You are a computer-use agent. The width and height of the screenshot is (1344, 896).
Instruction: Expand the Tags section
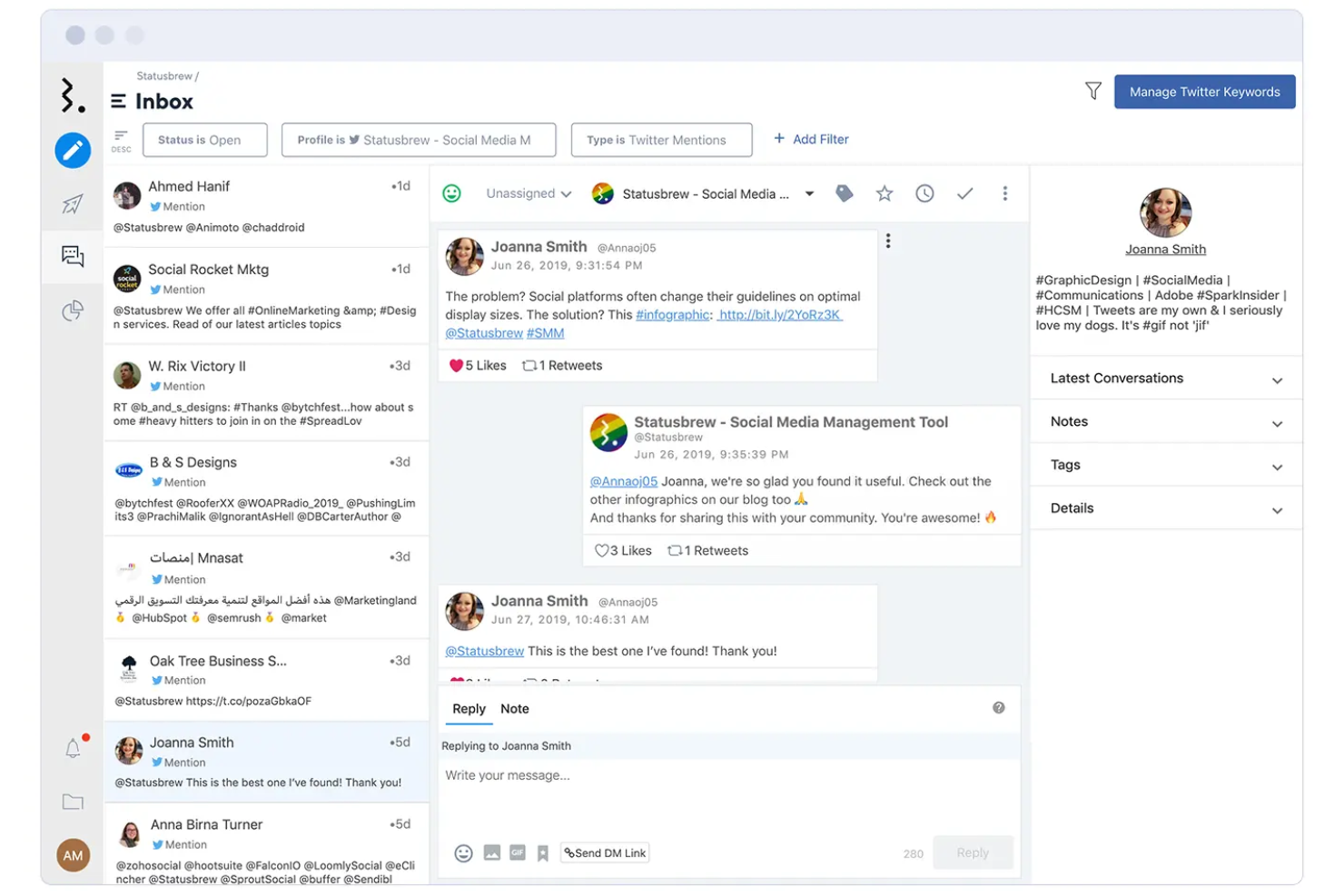1166,466
